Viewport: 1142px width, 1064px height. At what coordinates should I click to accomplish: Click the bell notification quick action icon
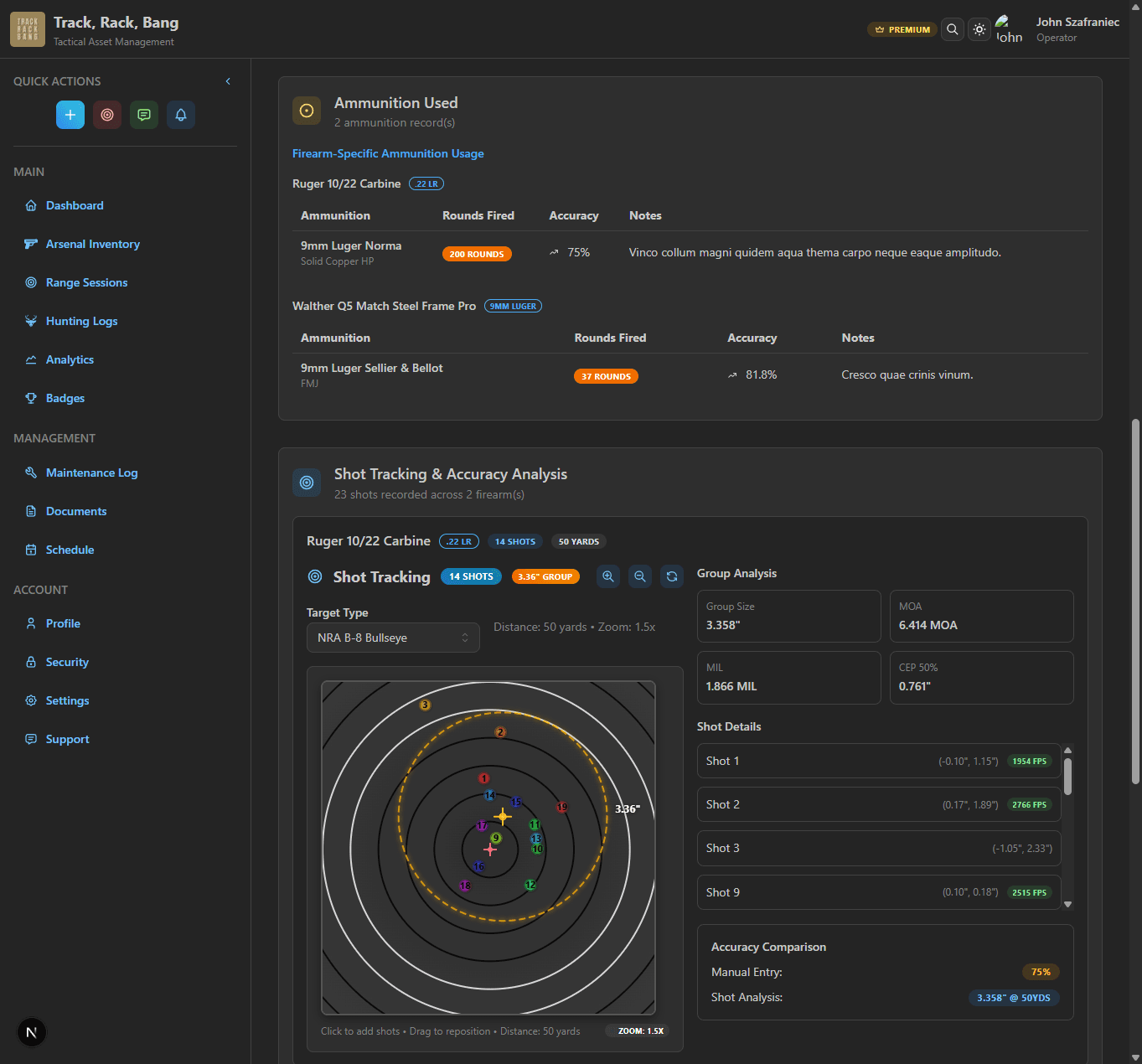click(x=181, y=115)
